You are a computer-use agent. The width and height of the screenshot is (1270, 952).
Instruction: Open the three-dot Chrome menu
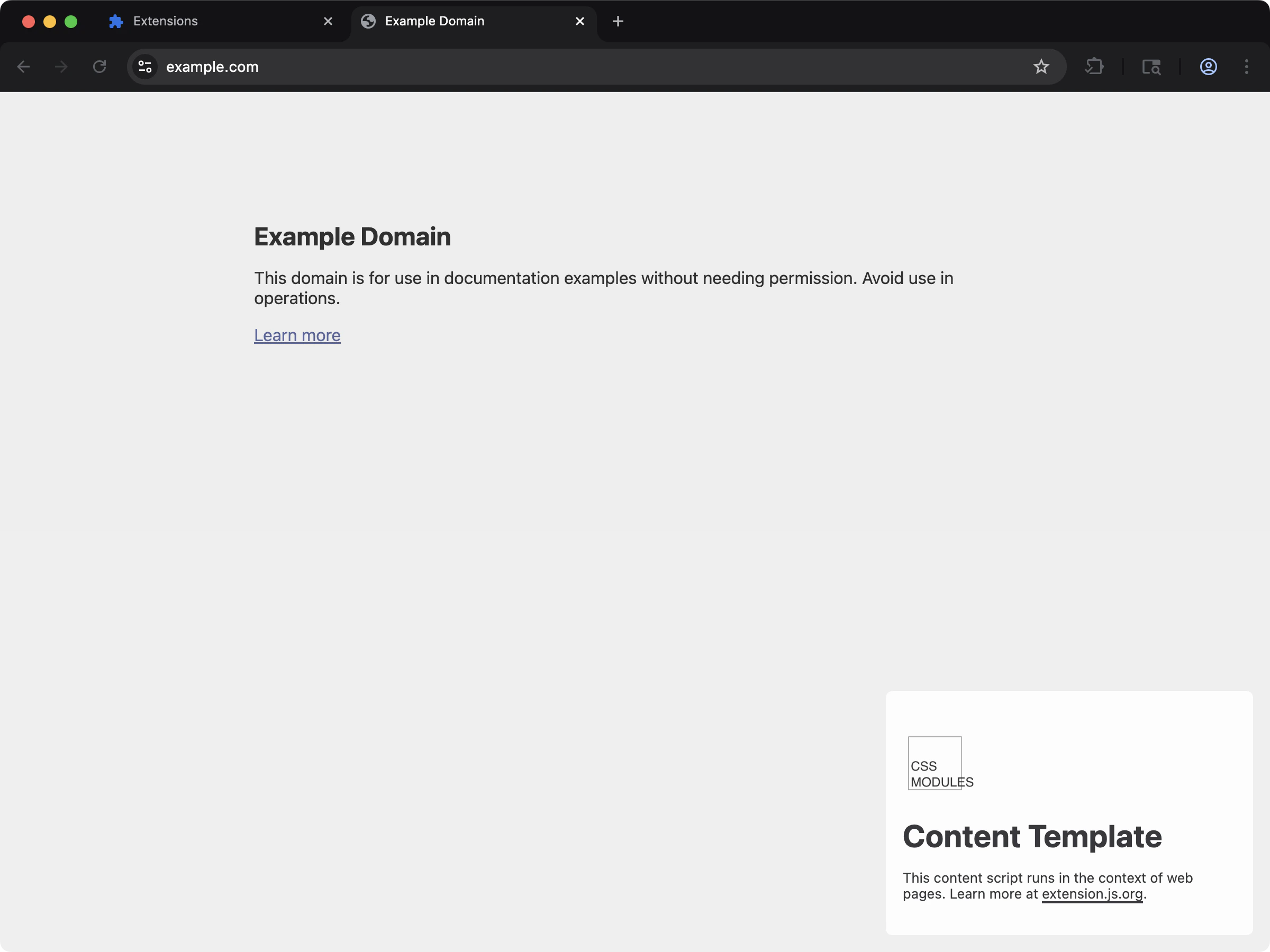click(1247, 67)
